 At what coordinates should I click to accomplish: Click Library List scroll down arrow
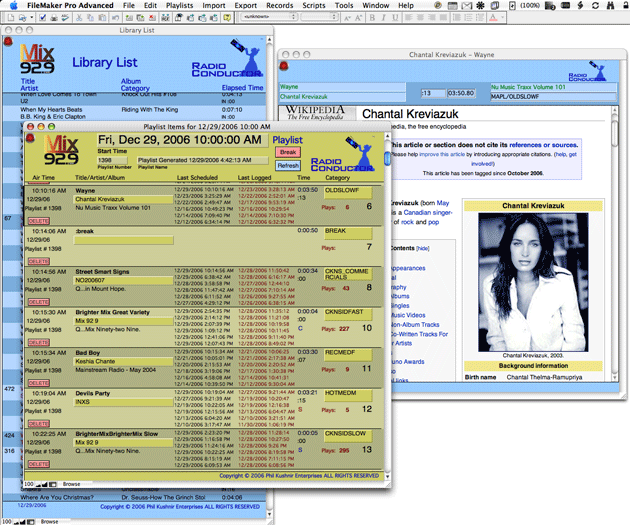click(x=269, y=514)
